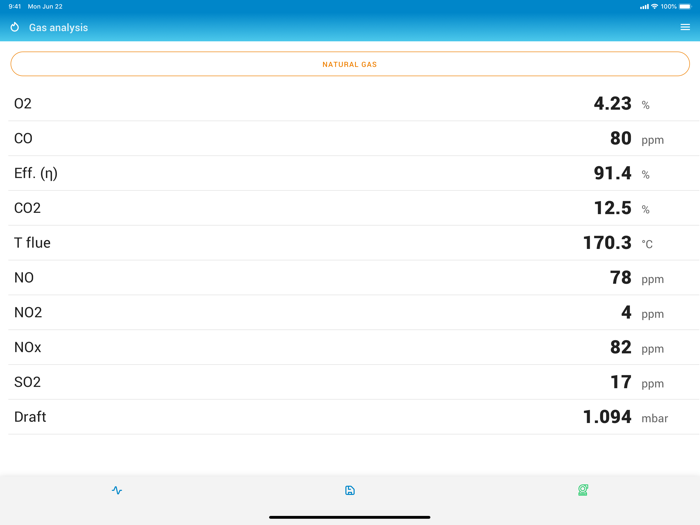Tap the power icon beside Gas analysis
700x525 pixels.
coord(15,27)
